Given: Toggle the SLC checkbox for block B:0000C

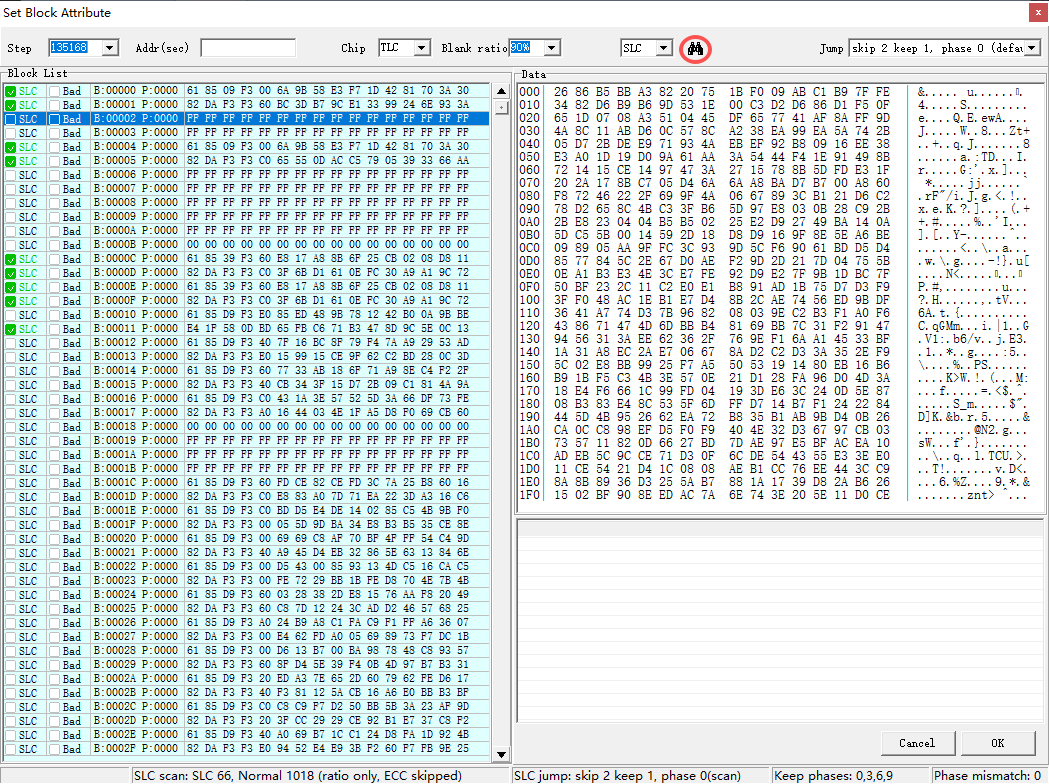Looking at the screenshot, I should point(11,259).
